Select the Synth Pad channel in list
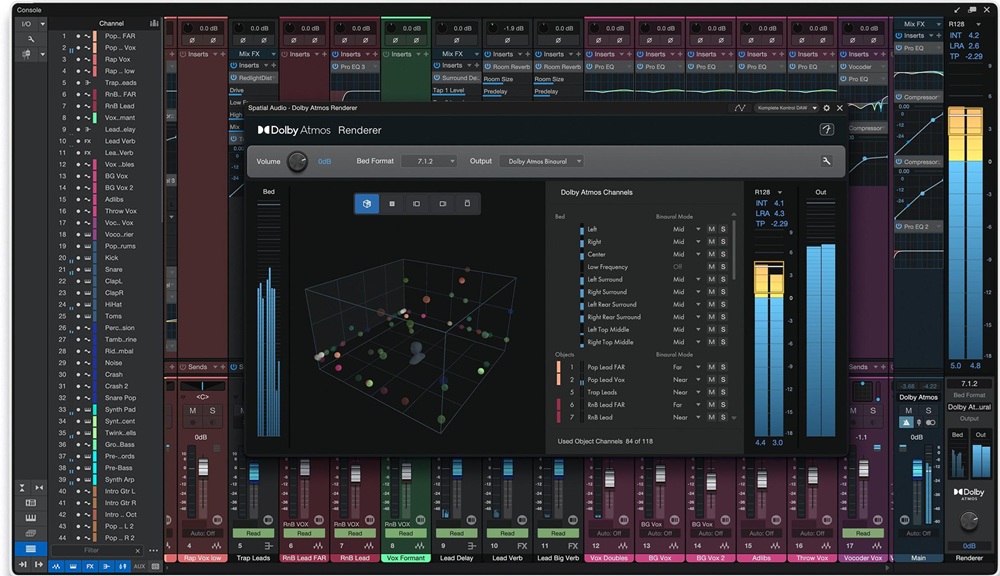 pos(120,409)
